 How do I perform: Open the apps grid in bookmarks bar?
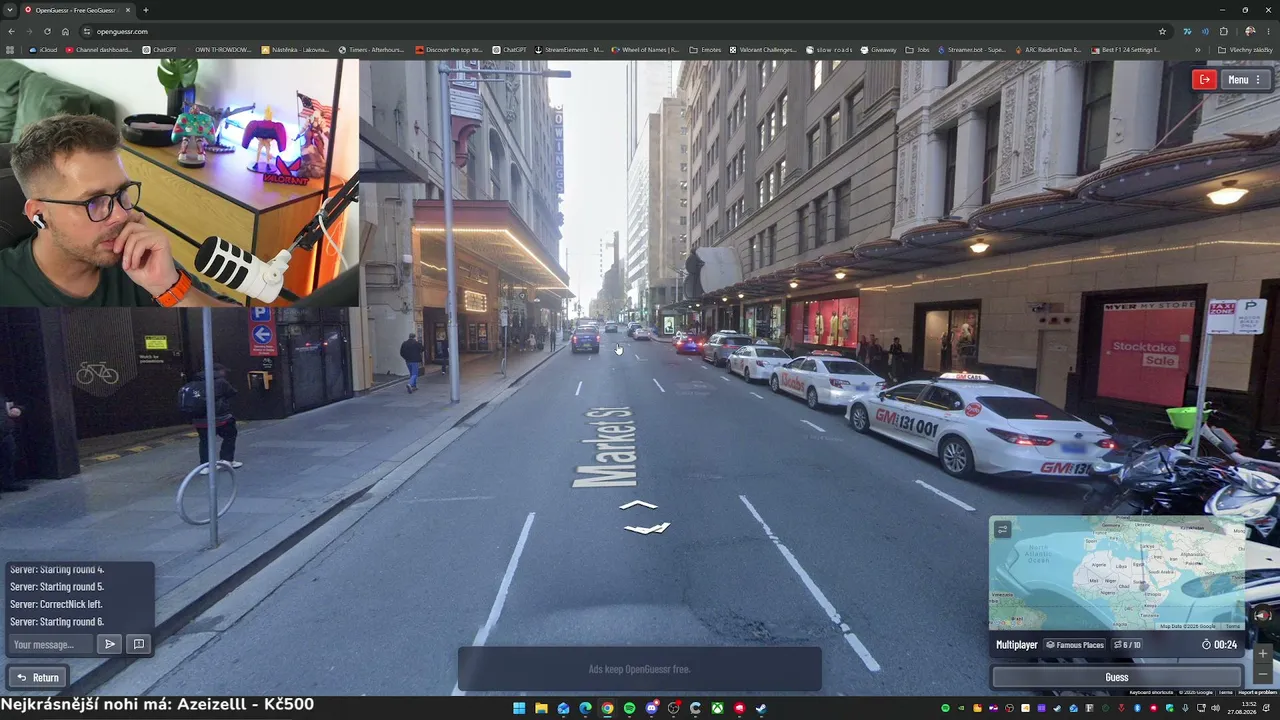tap(10, 49)
